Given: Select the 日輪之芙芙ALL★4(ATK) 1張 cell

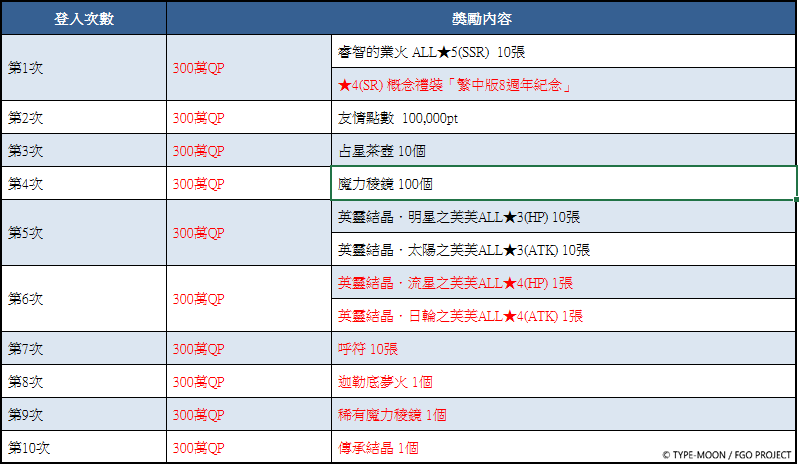Looking at the screenshot, I should click(x=563, y=316).
